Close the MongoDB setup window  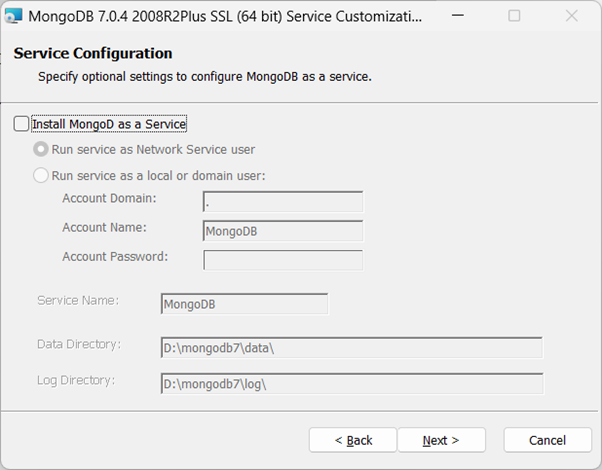click(571, 17)
